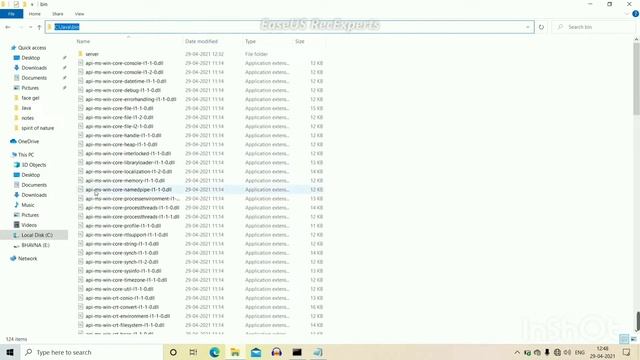Screen dimensions: 640x360
Task: Select api-ms-win-core-datetime-l1-1-0.dll file
Action: (126, 81)
